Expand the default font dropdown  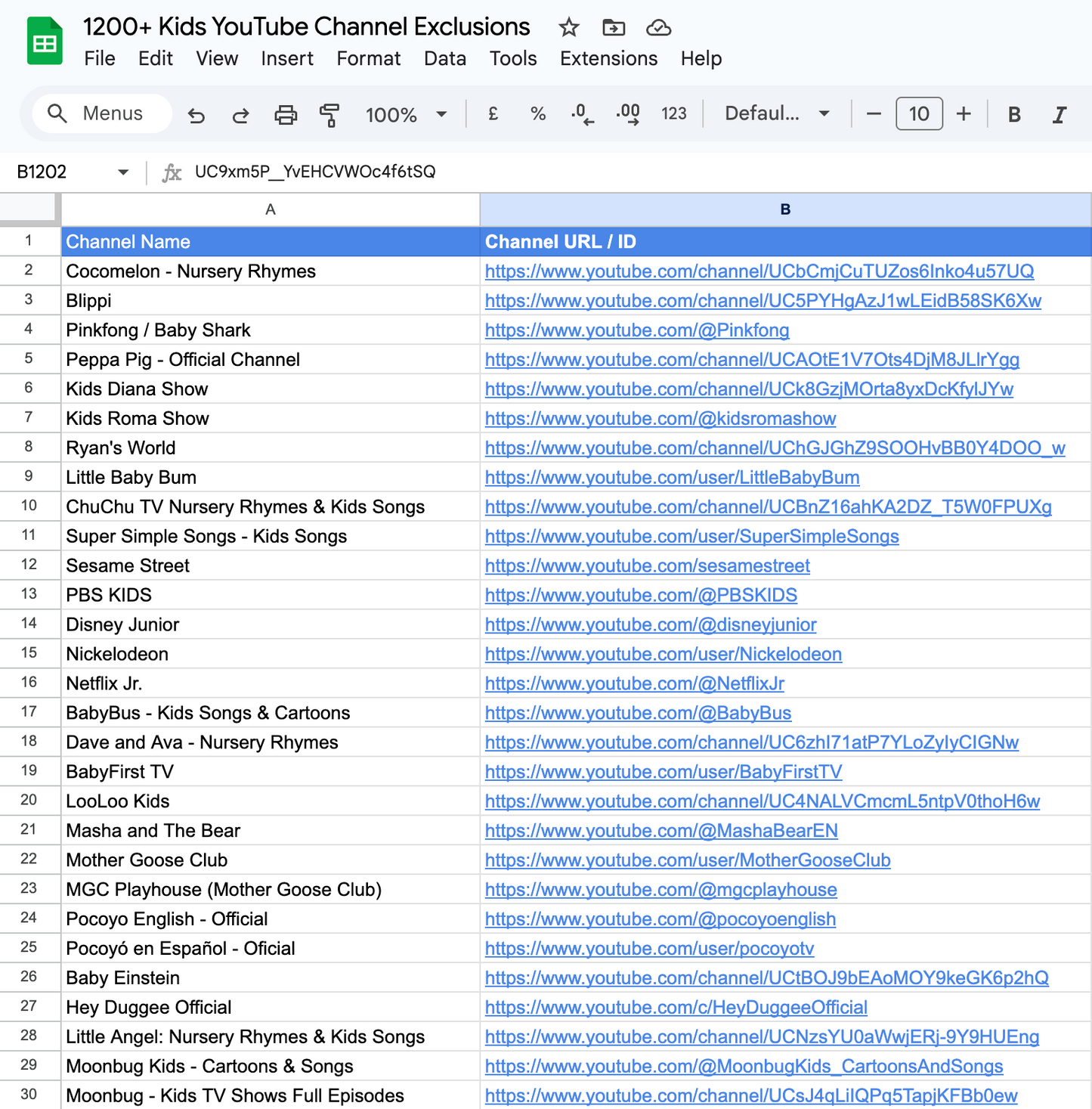(777, 114)
